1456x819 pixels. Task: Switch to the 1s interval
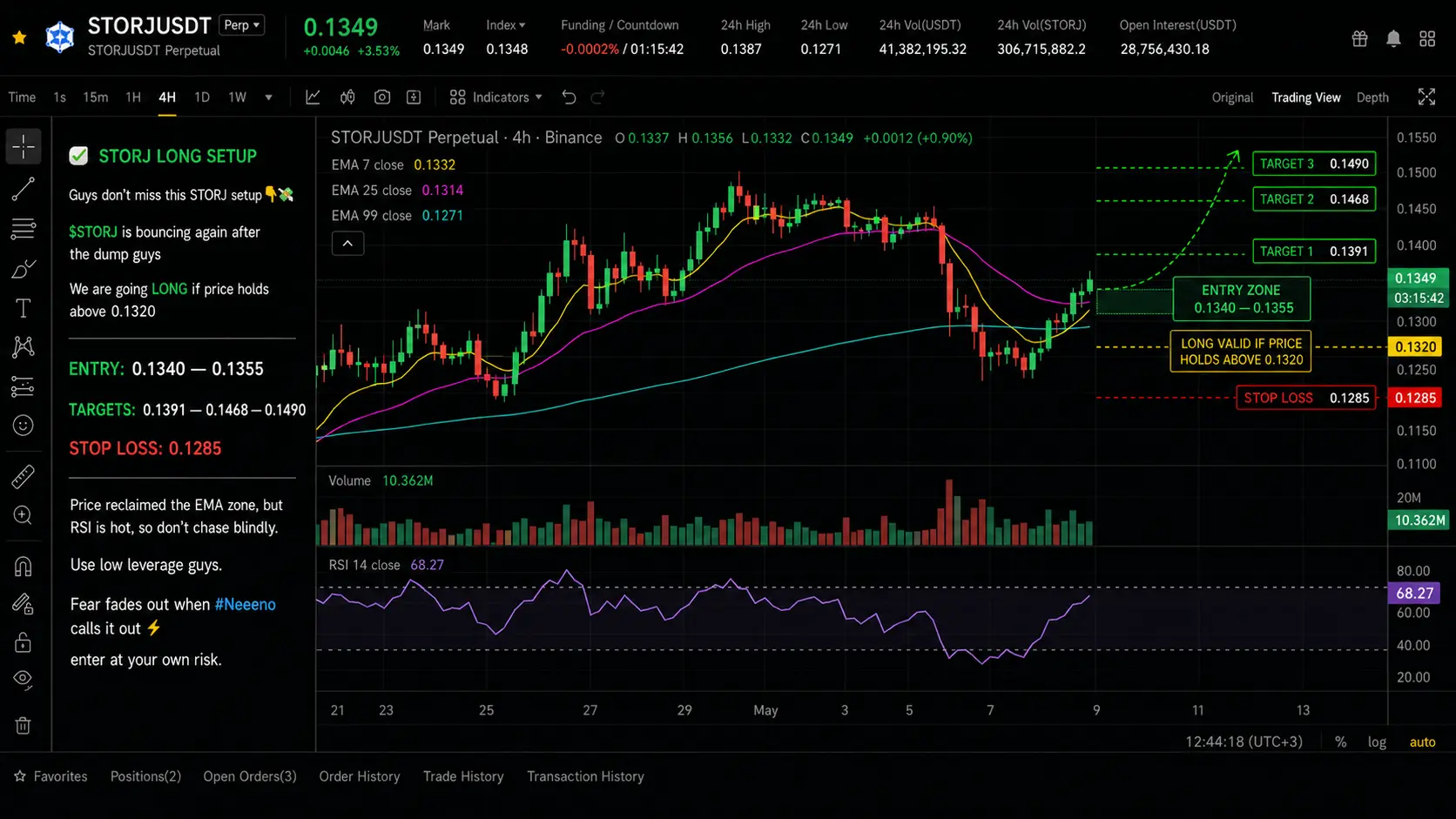(59, 97)
